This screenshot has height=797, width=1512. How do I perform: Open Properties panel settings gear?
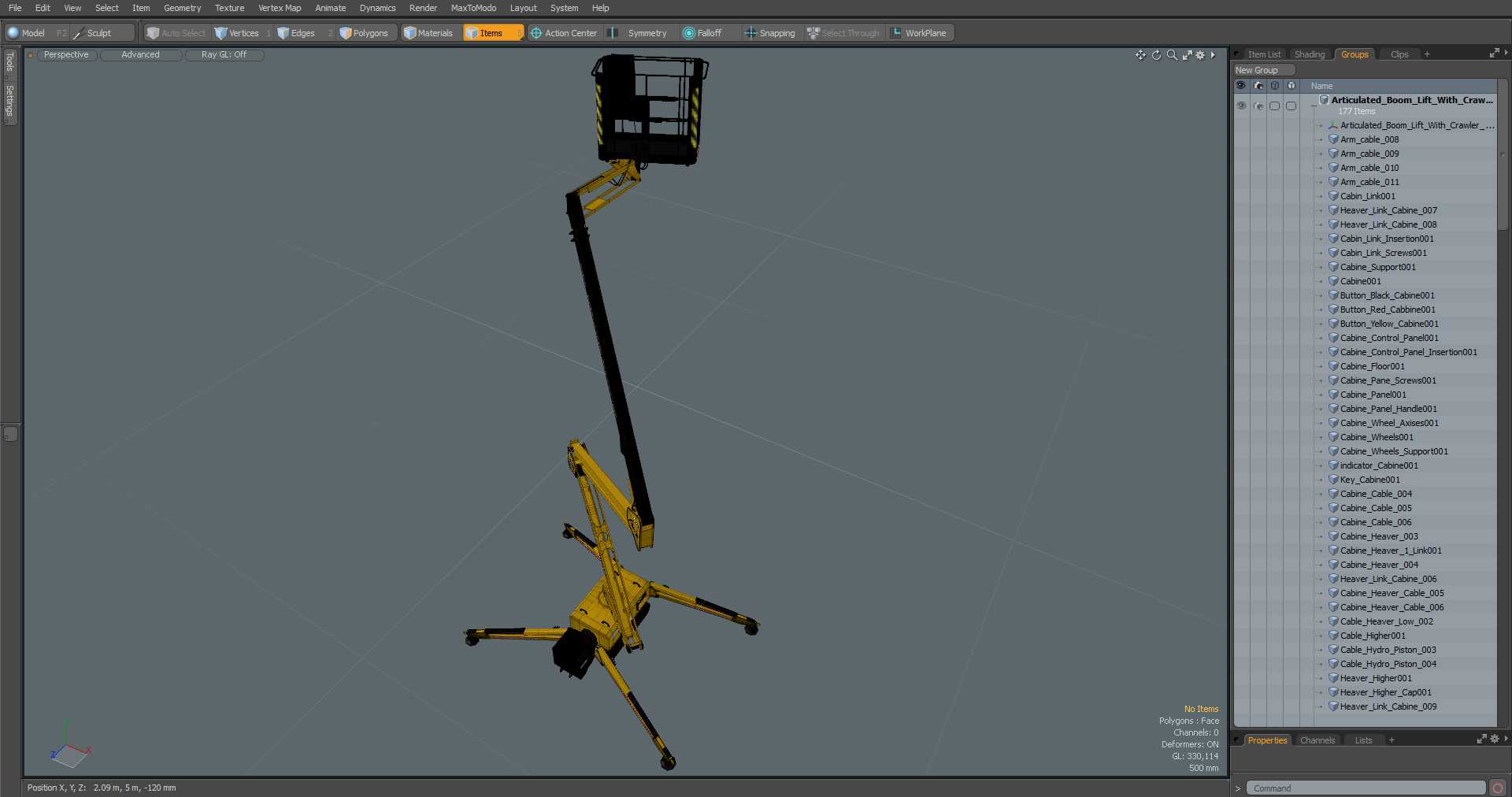coord(1495,739)
